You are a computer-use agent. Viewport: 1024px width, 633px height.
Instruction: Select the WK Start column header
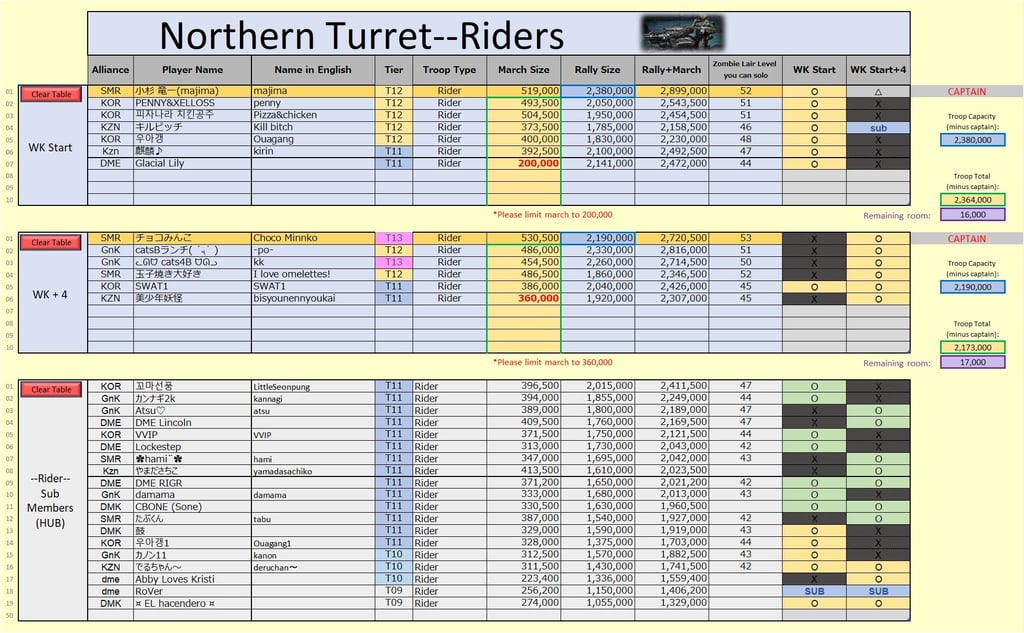tap(814, 70)
